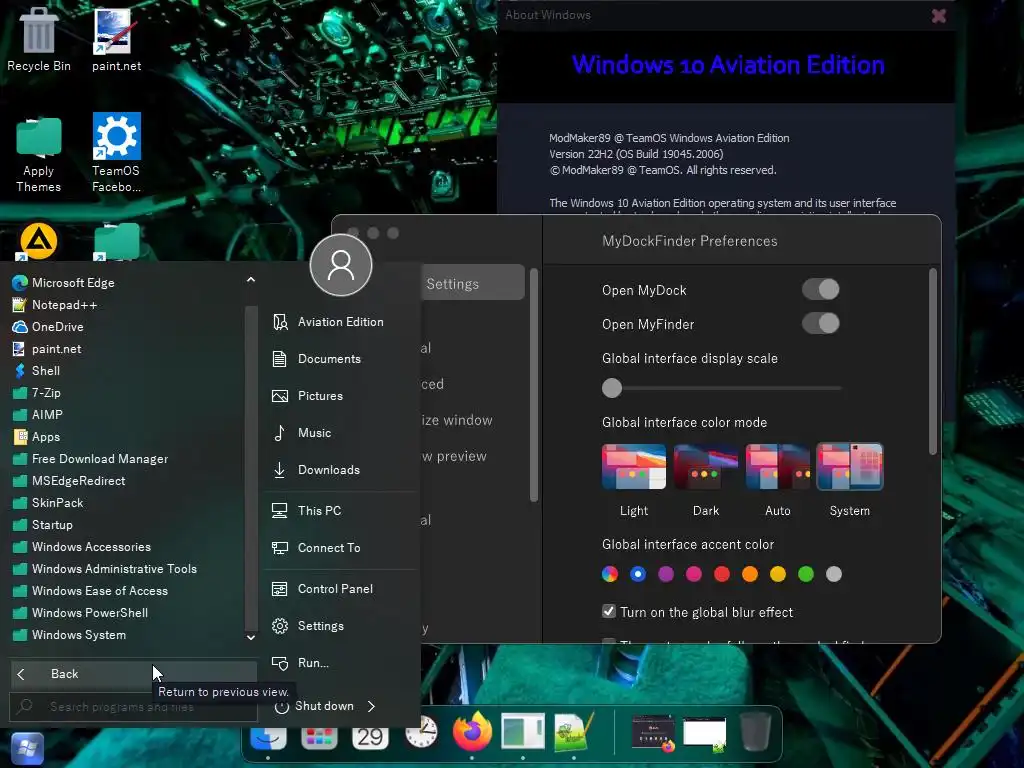1024x768 pixels.
Task: Click the Back button in start menu
Action: [x=134, y=674]
